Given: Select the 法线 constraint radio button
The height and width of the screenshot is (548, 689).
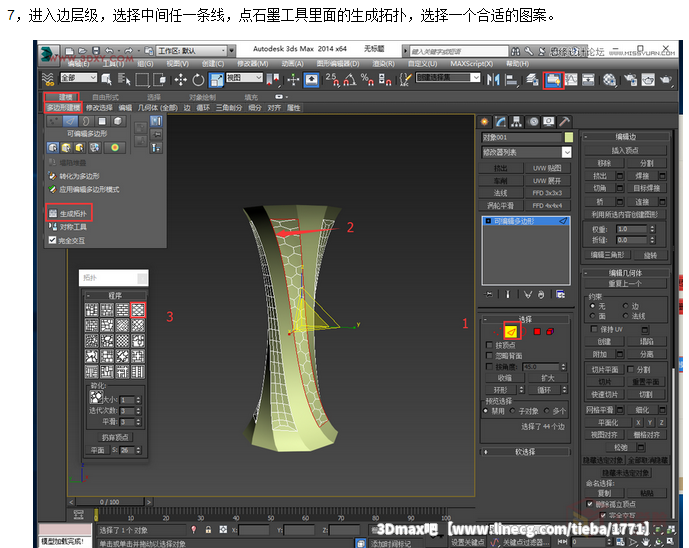Looking at the screenshot, I should pyautogui.click(x=626, y=316).
